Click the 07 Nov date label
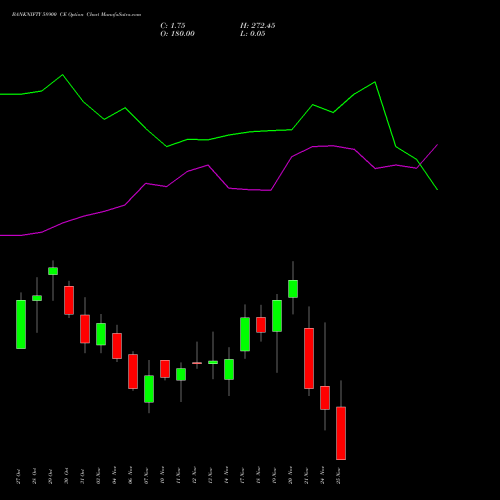Viewport: 500px width, 500px height. coord(146,476)
